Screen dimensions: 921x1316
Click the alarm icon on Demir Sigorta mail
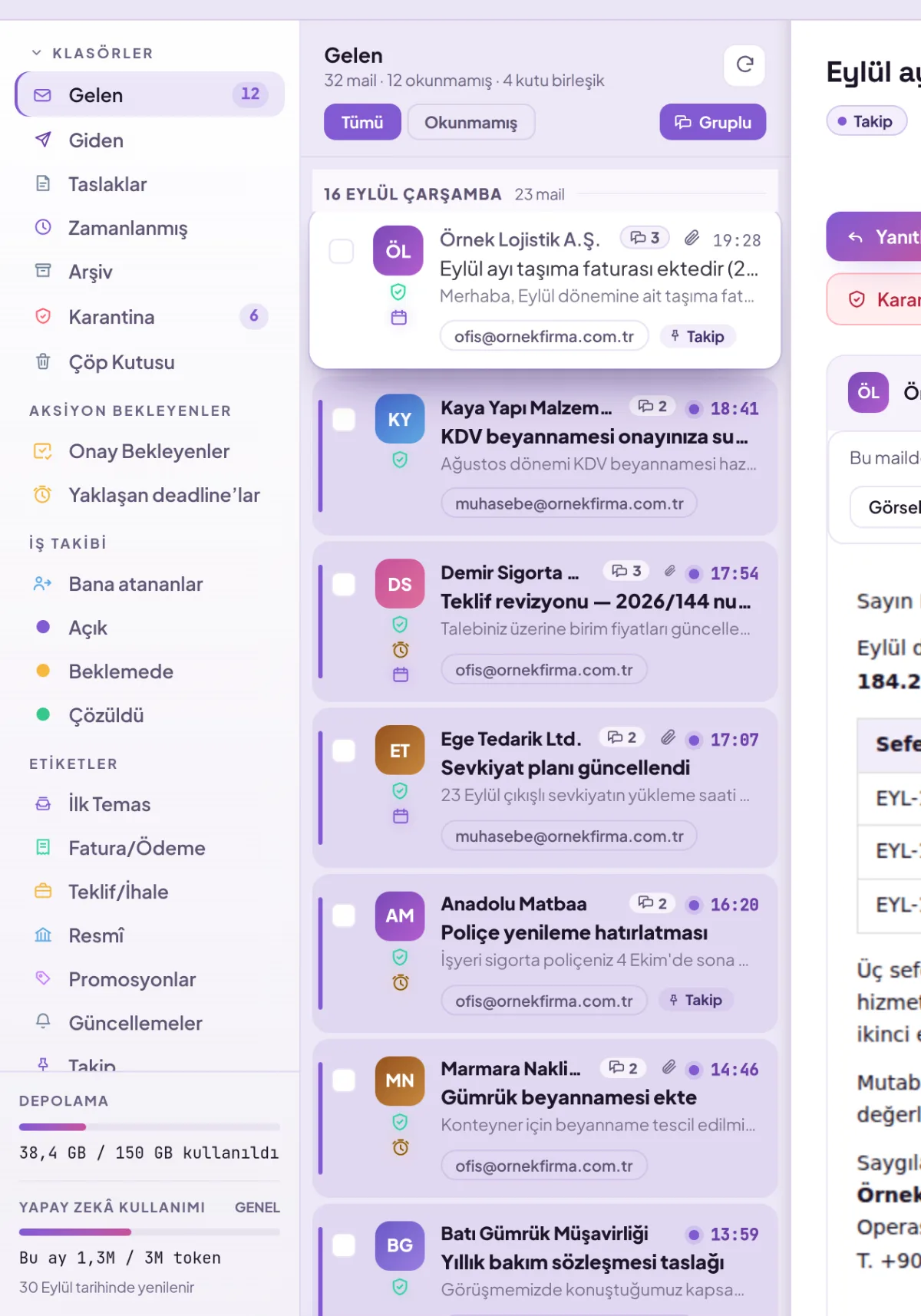click(x=401, y=650)
